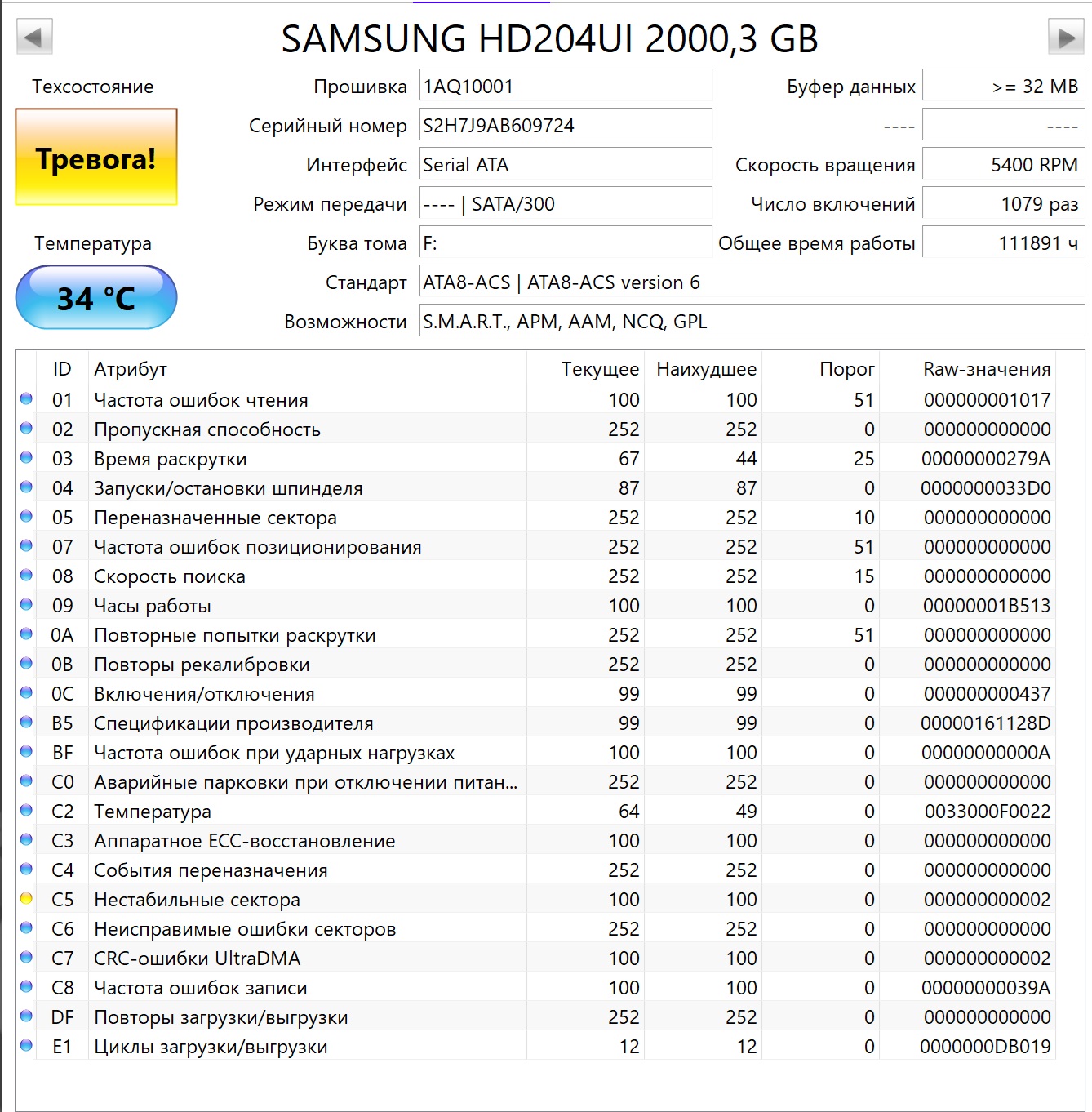The width and height of the screenshot is (1092, 1112).
Task: Click the 34 °C temperature button
Action: pos(96,298)
